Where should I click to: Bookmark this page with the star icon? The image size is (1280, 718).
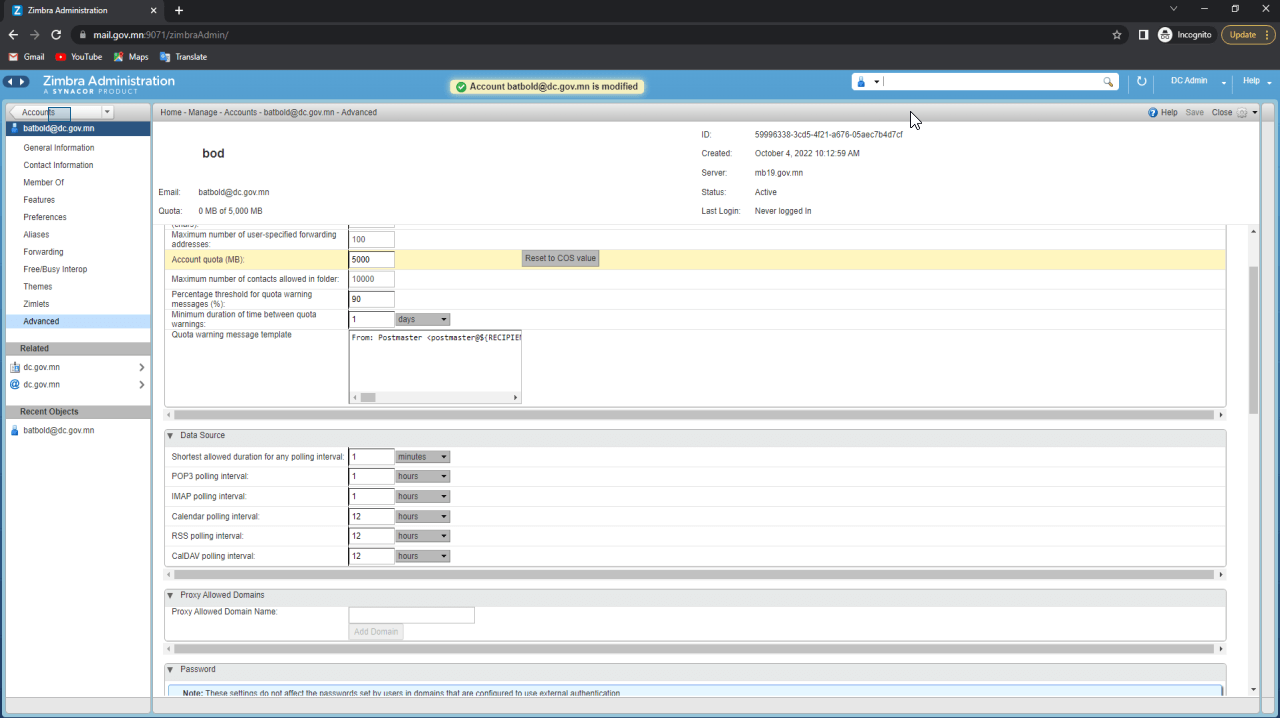click(1117, 34)
